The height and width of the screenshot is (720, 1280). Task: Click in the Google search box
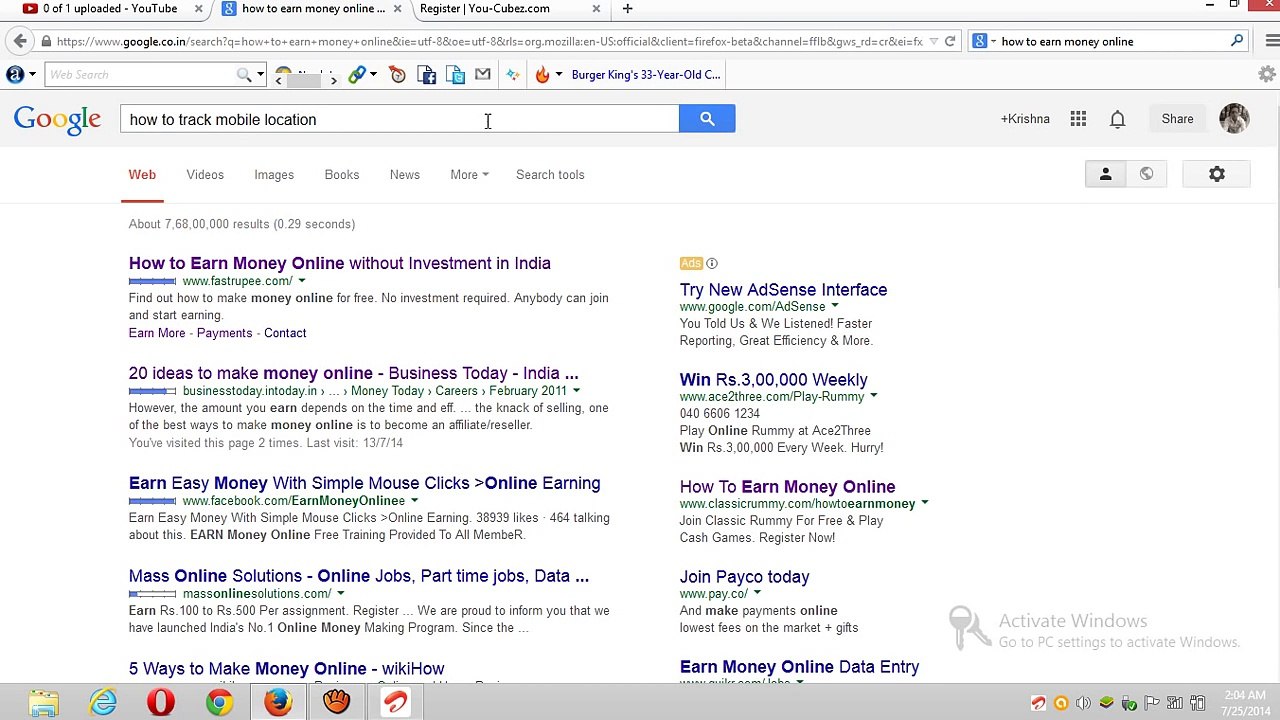point(399,119)
